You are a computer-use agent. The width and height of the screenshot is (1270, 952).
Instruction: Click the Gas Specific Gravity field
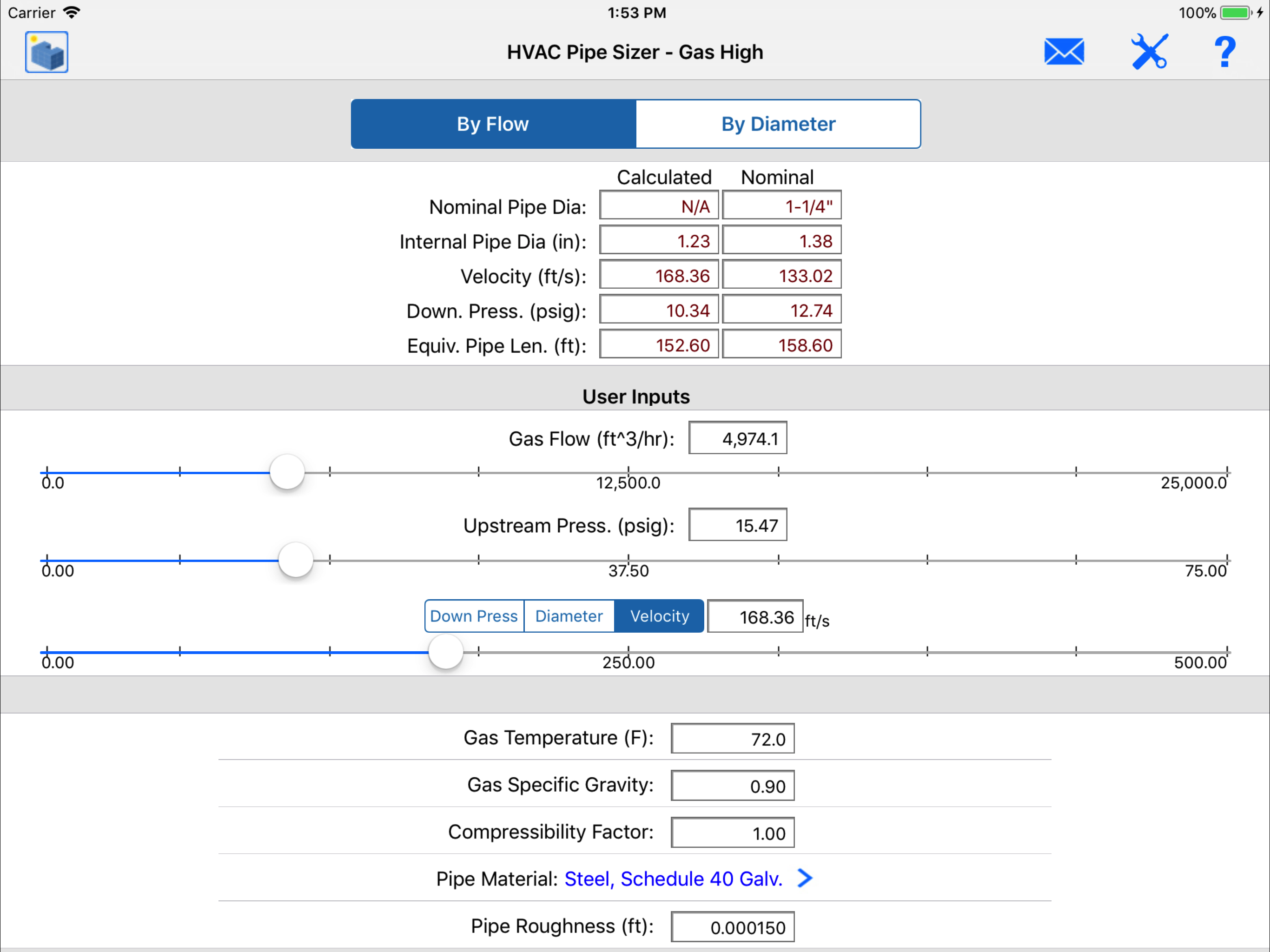tap(732, 786)
